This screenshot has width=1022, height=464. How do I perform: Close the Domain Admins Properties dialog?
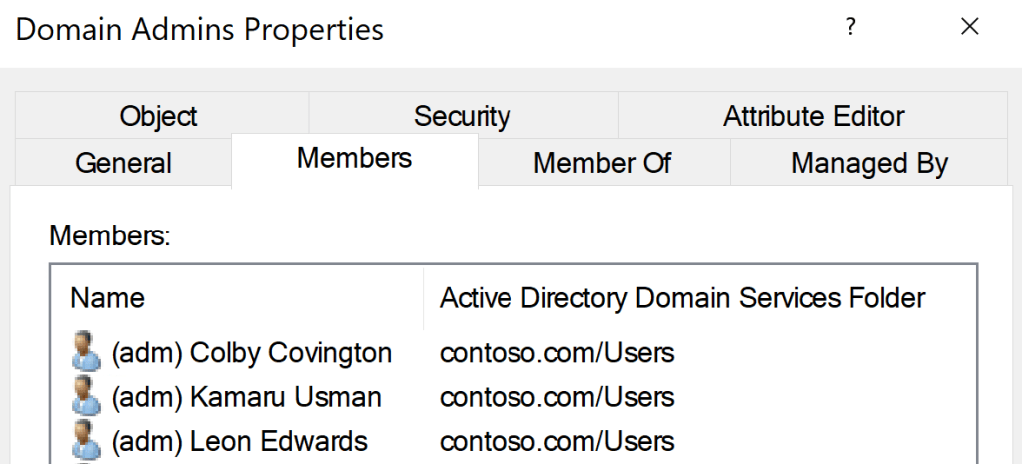click(969, 28)
